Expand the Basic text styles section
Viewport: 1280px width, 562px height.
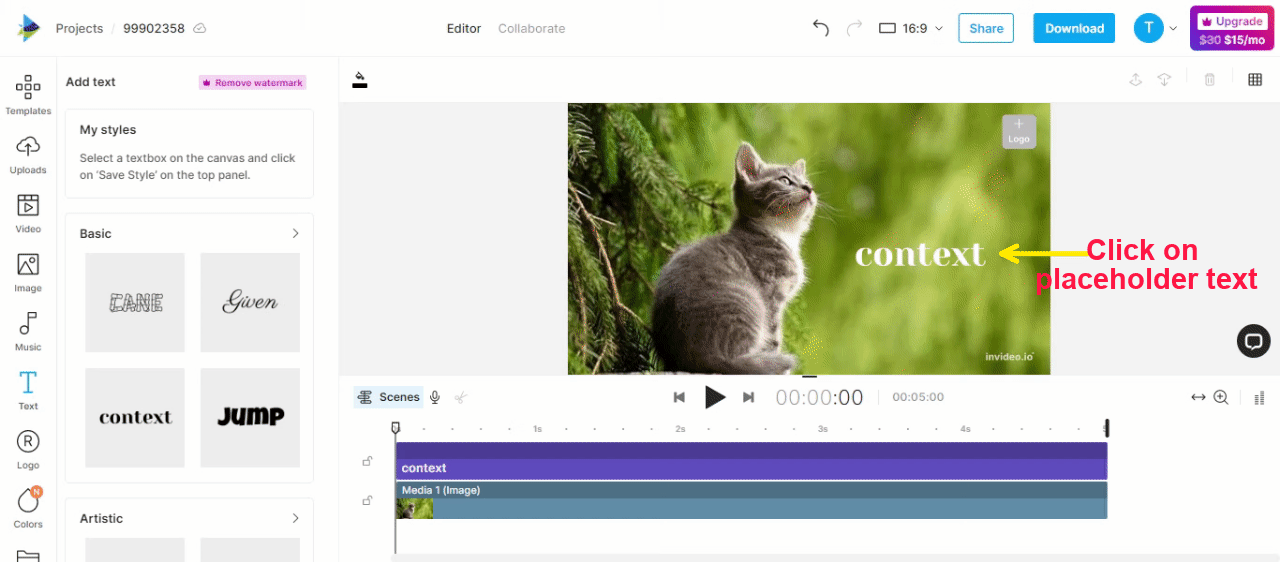tap(295, 233)
